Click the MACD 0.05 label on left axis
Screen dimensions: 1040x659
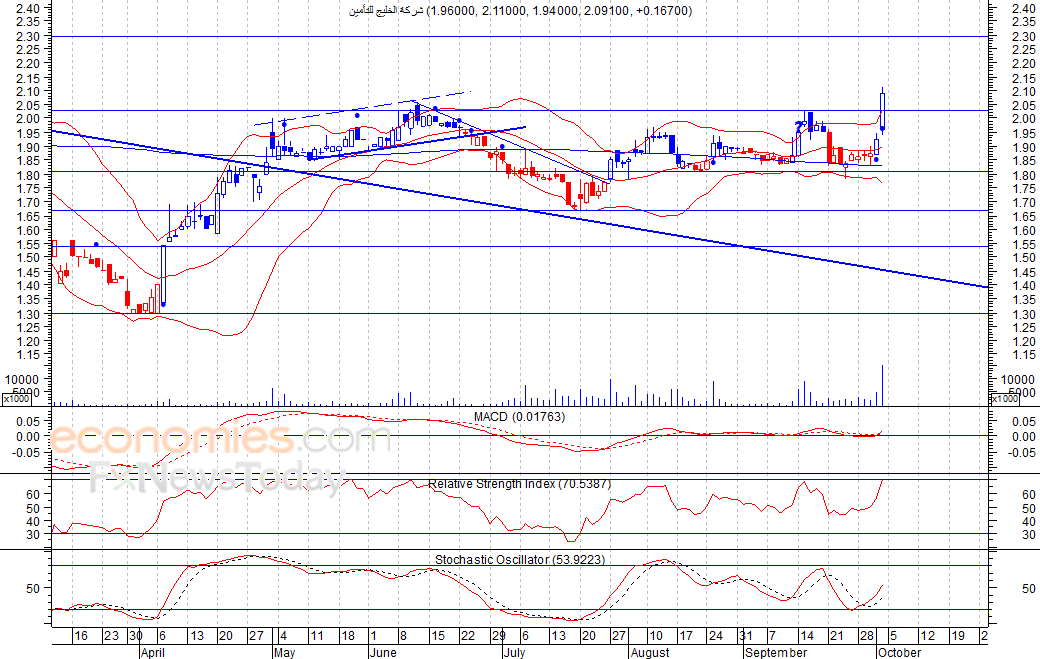point(28,422)
